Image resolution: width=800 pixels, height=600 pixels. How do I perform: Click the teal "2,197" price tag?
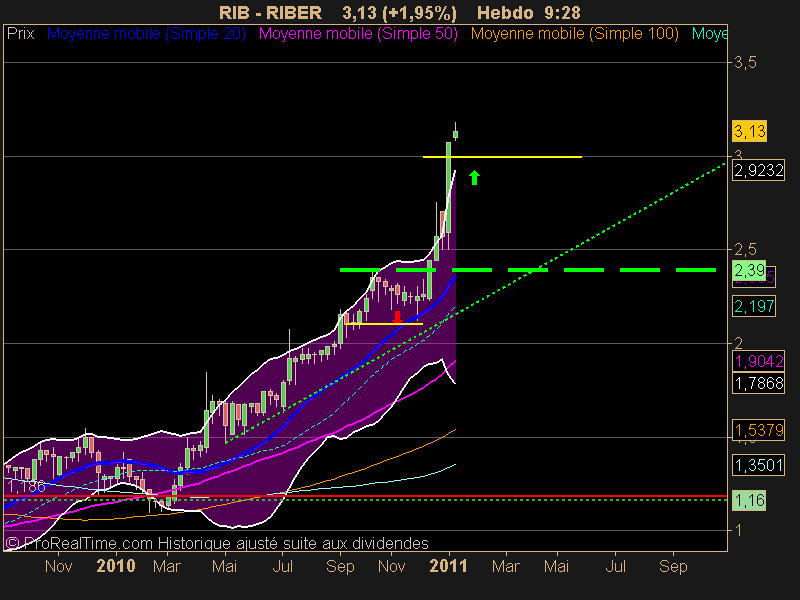pos(754,306)
